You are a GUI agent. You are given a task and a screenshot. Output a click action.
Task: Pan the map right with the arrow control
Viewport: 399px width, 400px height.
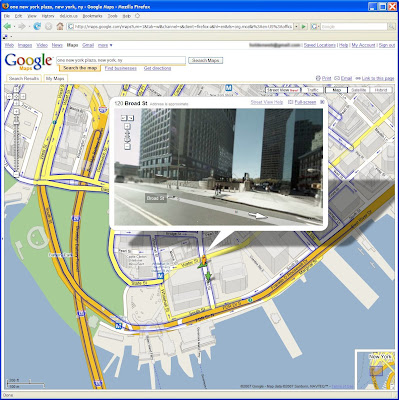(x=23, y=96)
